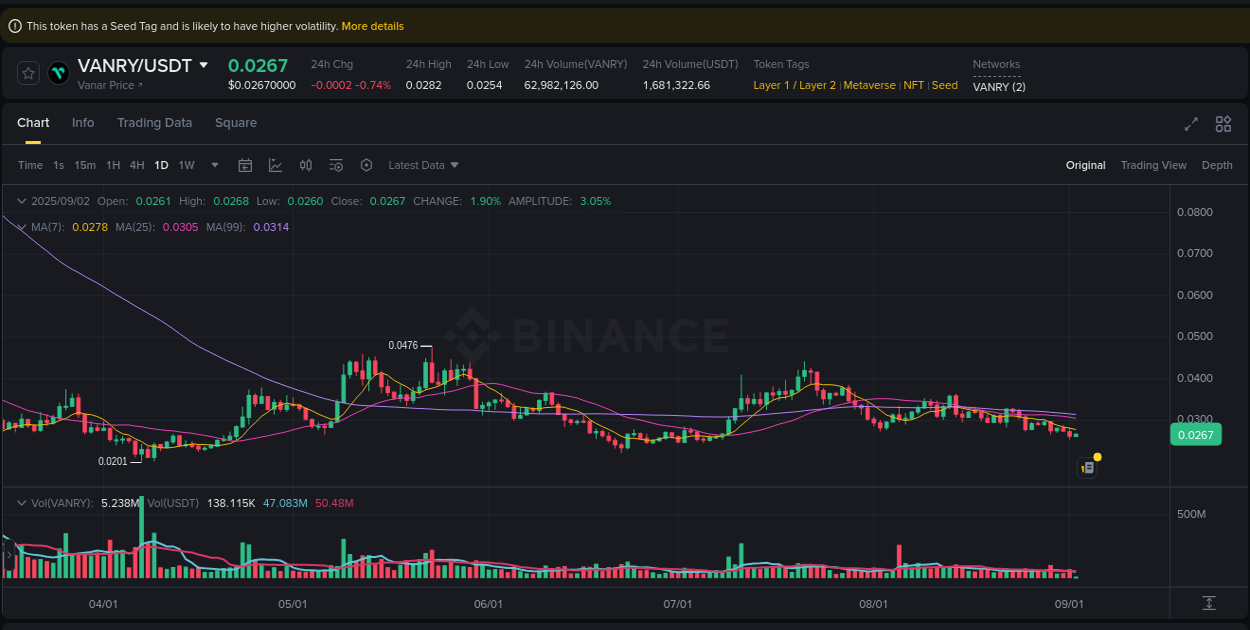Expand the chart to fullscreen

click(1191, 124)
